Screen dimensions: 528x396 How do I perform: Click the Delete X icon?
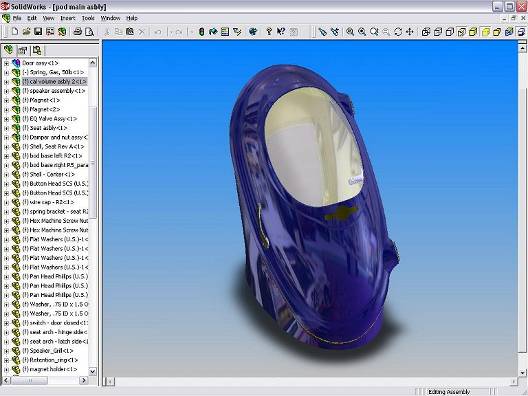coord(141,32)
